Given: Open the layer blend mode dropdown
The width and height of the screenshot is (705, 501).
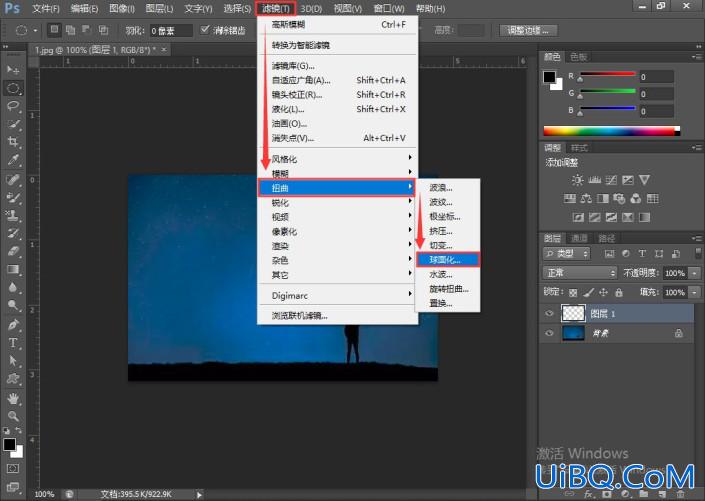Looking at the screenshot, I should (x=580, y=273).
